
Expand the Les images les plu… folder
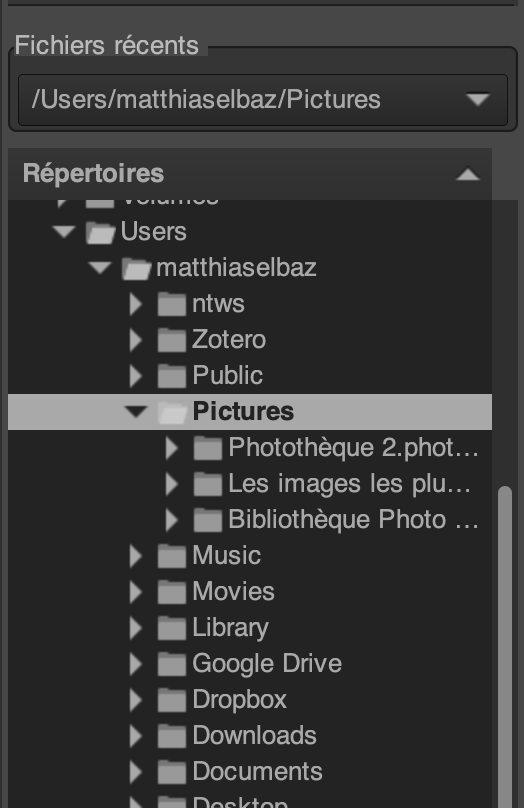[172, 484]
